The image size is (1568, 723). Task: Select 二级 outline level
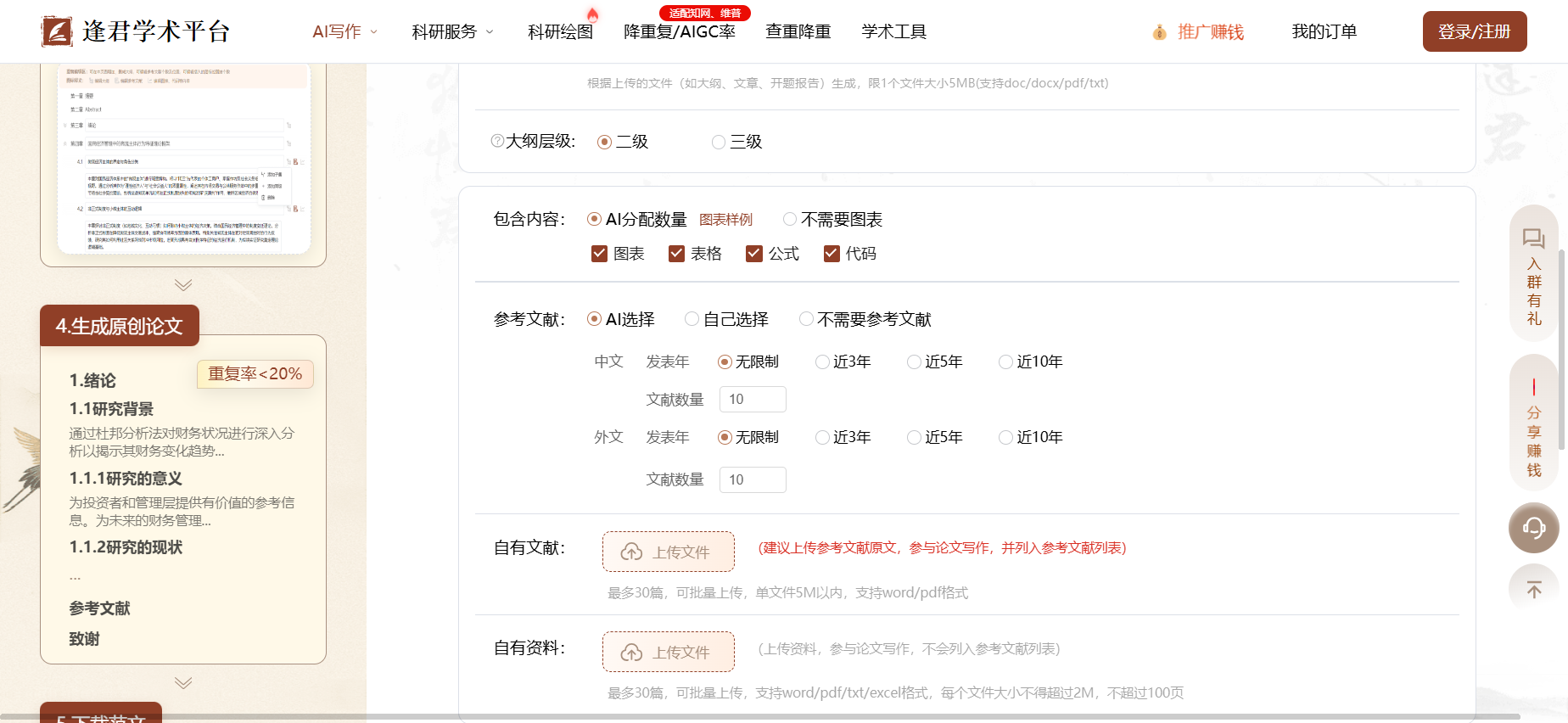point(604,142)
